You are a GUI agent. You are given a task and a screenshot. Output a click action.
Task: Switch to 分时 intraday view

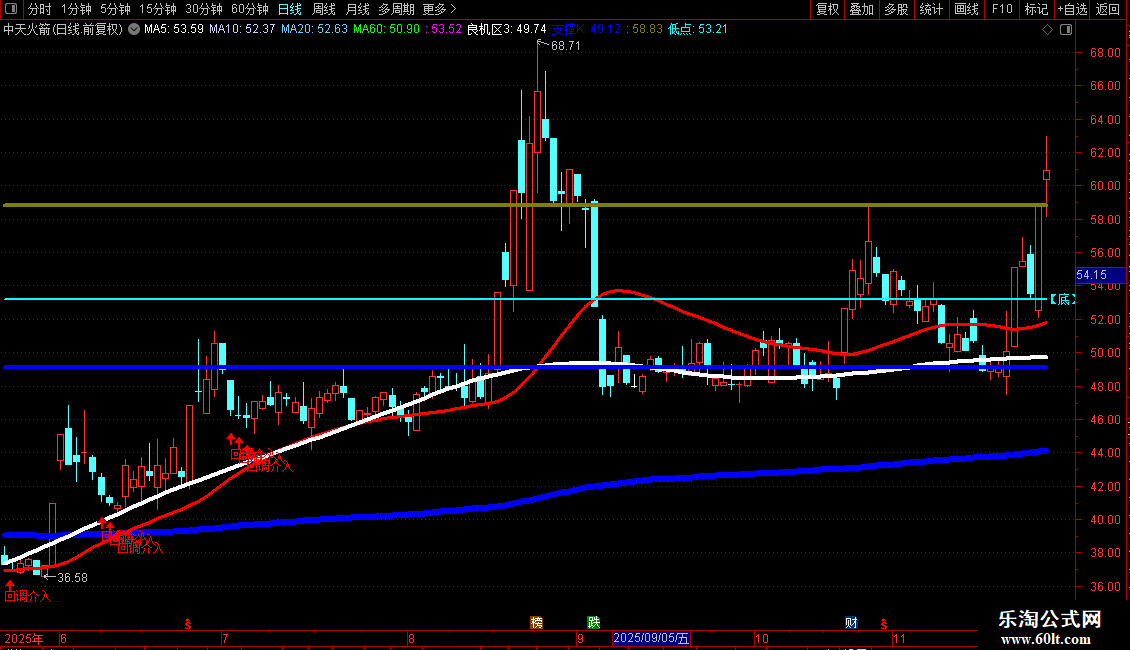(40, 9)
